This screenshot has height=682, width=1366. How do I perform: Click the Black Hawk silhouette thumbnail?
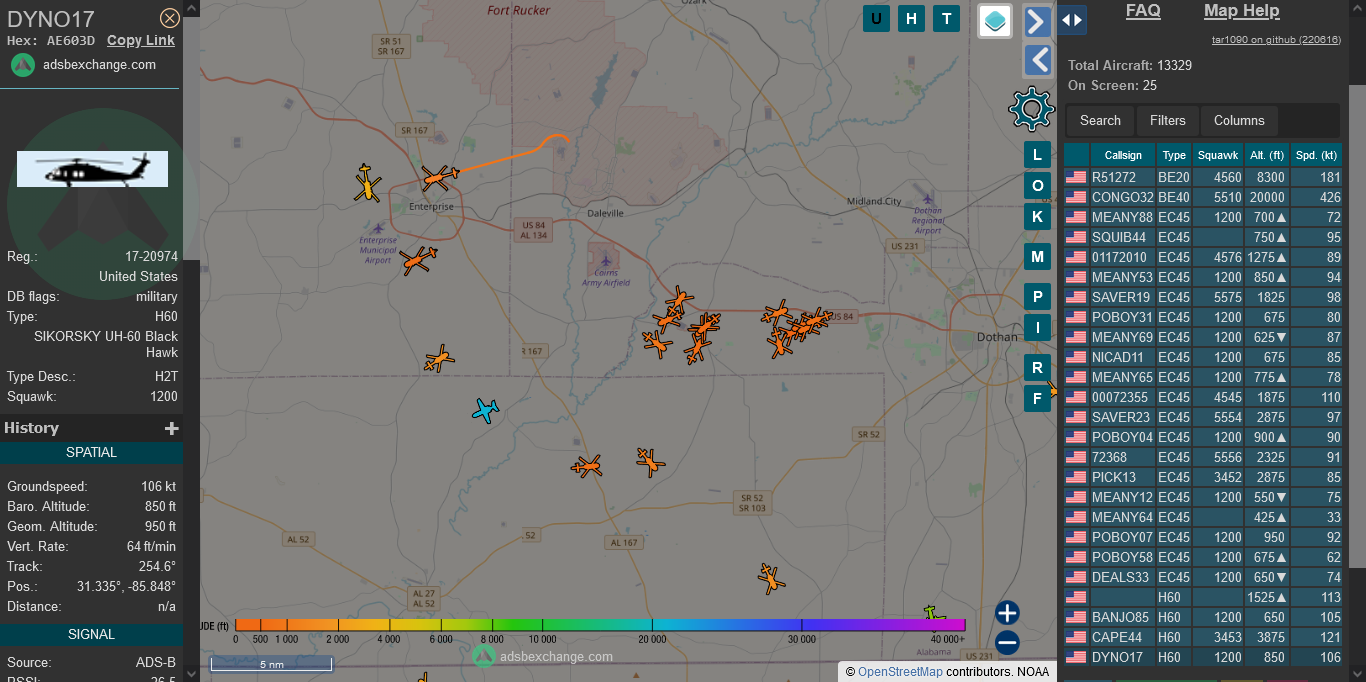[92, 169]
